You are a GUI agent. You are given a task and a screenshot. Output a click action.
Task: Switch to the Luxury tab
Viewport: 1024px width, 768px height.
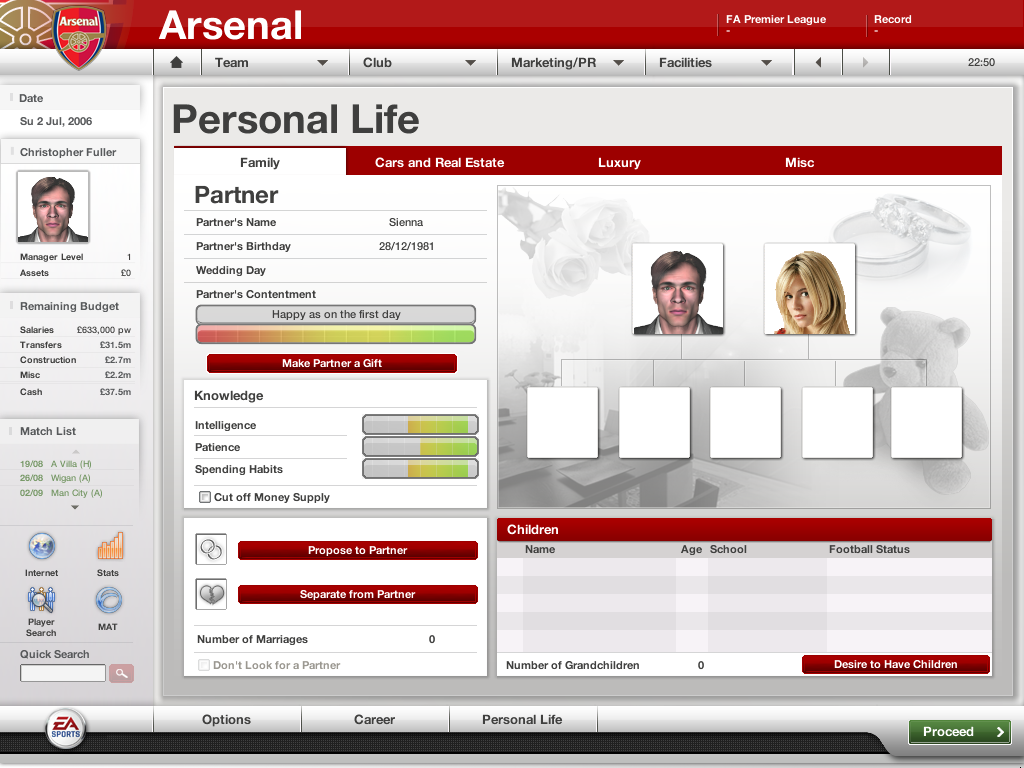point(619,162)
